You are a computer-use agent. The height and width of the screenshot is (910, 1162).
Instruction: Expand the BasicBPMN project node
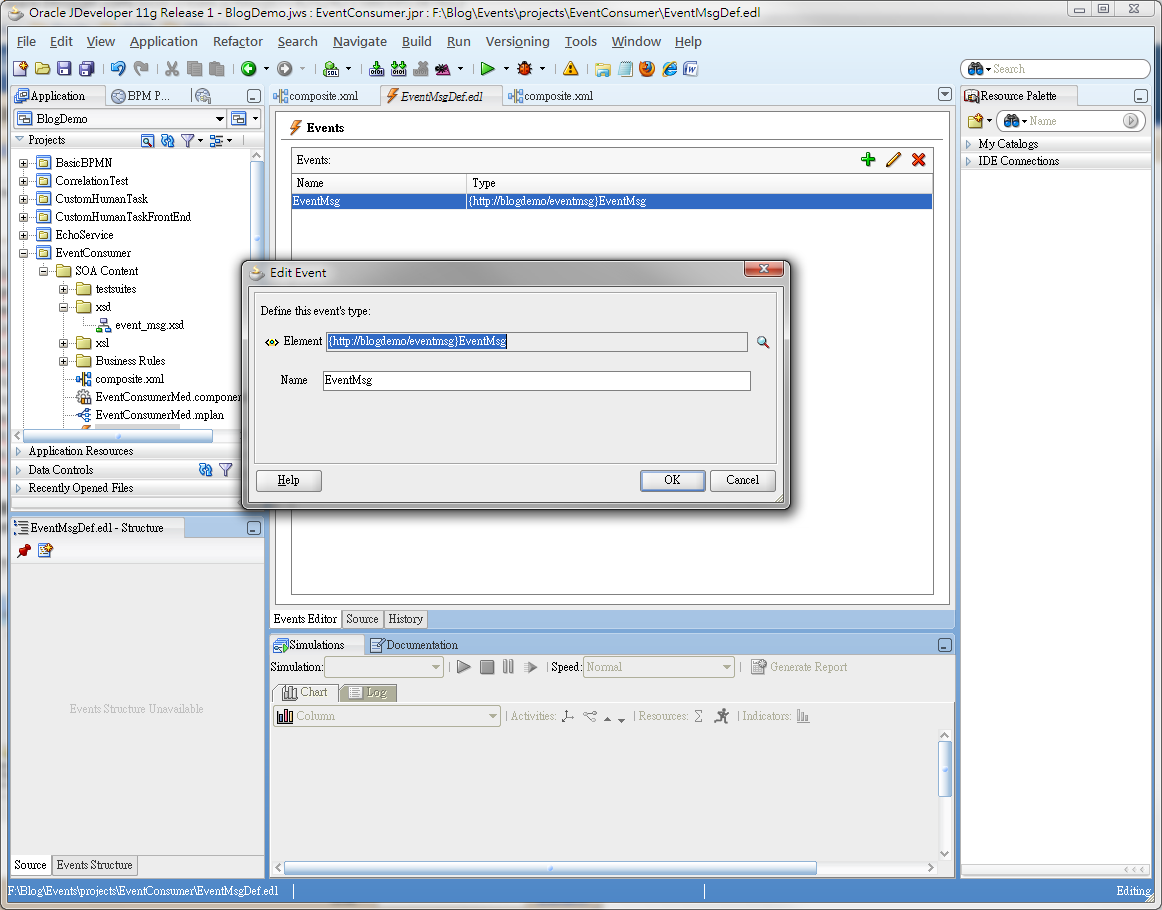tap(24, 163)
